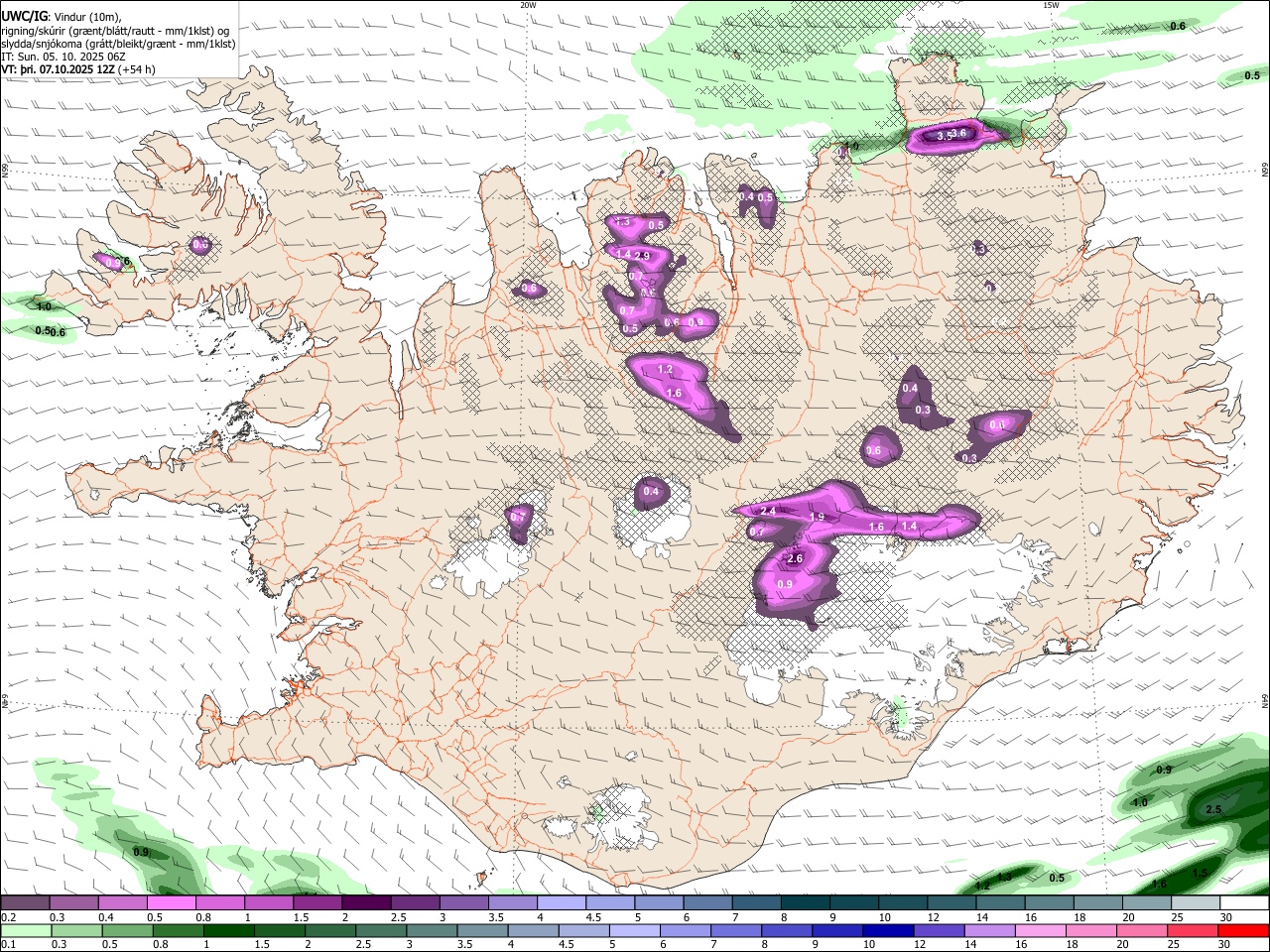This screenshot has height=952, width=1270.
Task: Select the deep blue 10 swatch in bottom legend row
Action: 888,931
